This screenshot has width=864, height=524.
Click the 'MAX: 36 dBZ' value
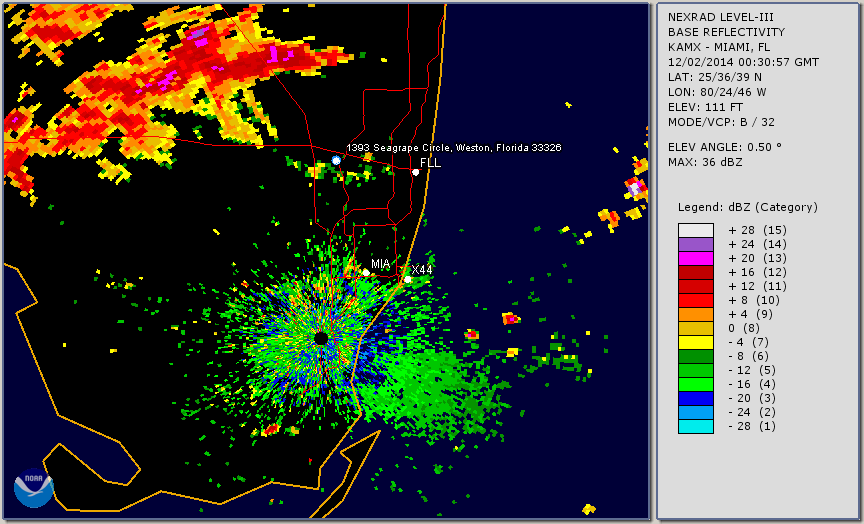tap(705, 162)
